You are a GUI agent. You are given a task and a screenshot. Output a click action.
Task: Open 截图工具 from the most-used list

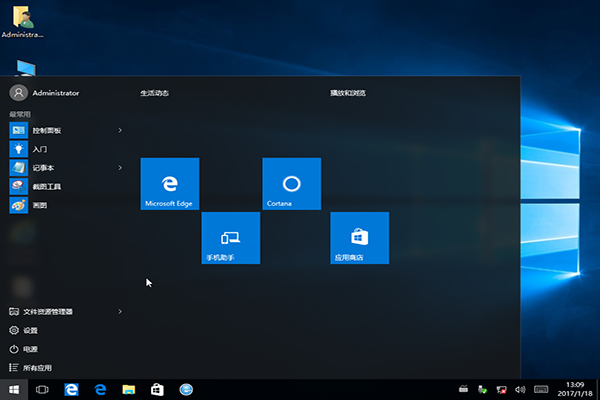47,186
